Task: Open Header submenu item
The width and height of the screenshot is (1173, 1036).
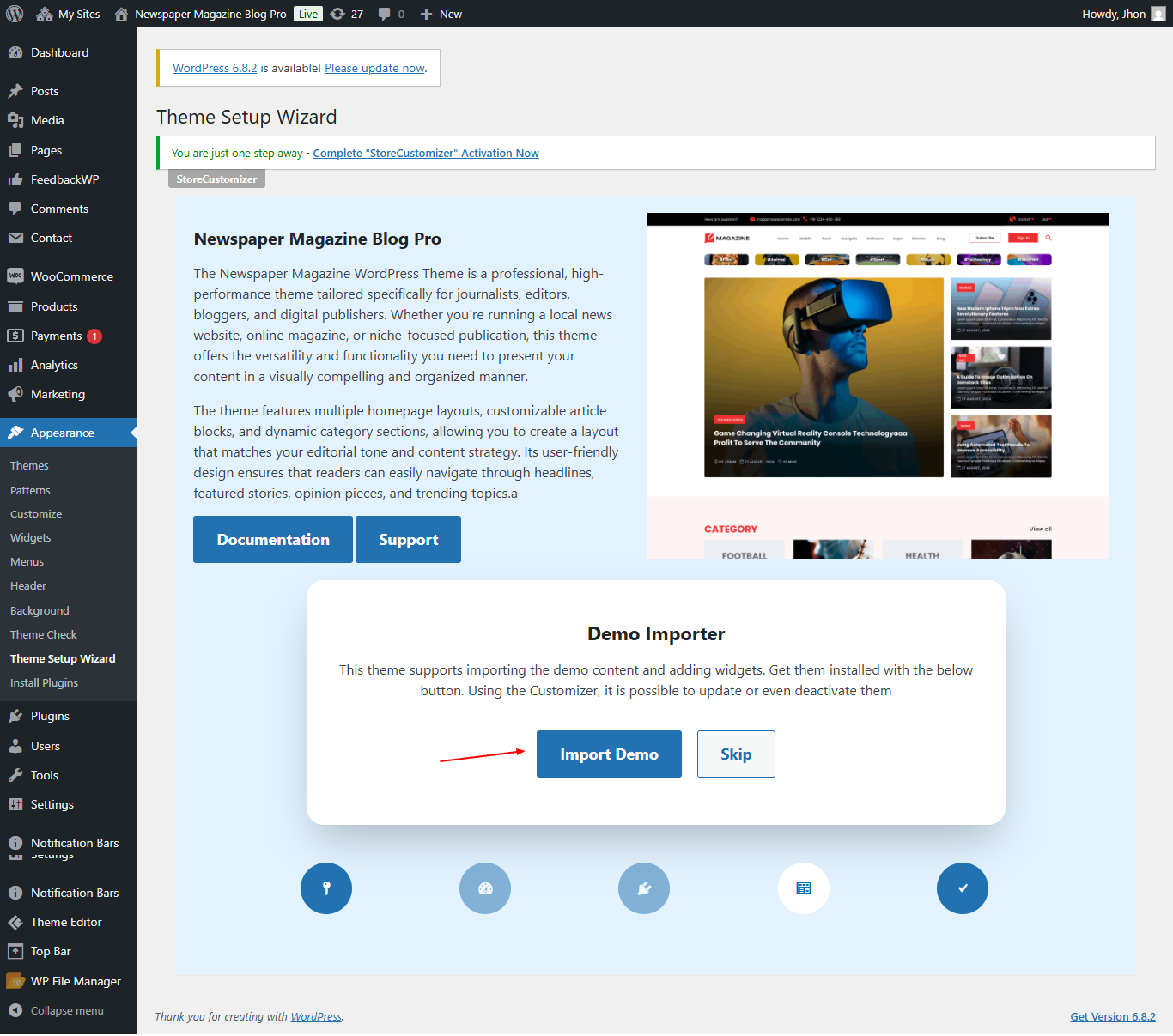Action: click(28, 585)
